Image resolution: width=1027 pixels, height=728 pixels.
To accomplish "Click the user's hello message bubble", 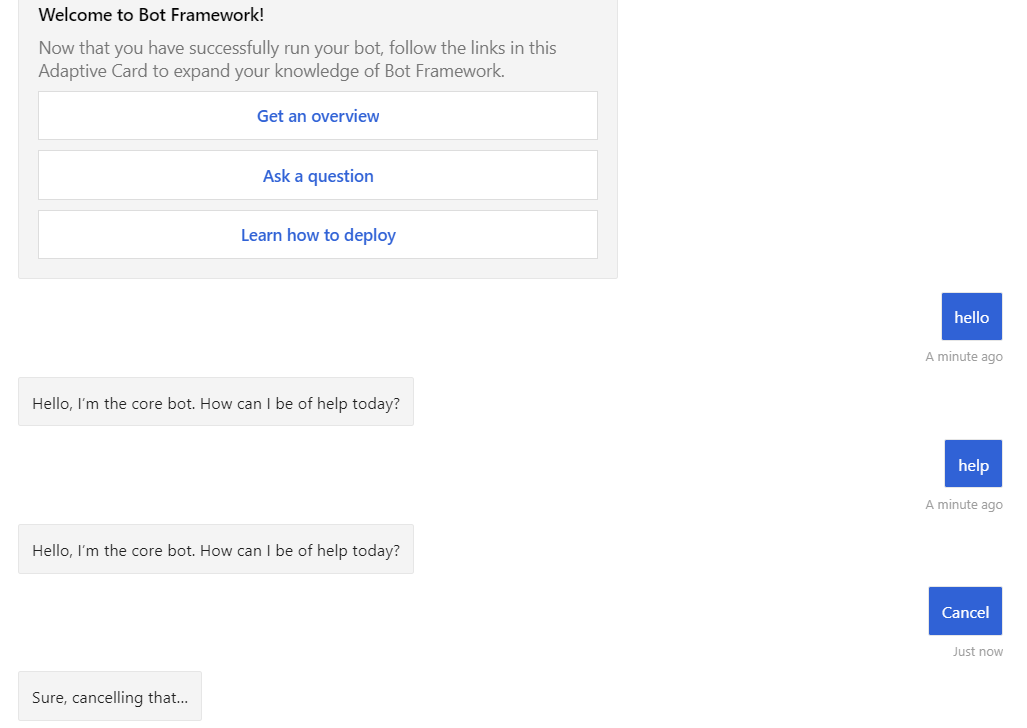I will coord(971,316).
